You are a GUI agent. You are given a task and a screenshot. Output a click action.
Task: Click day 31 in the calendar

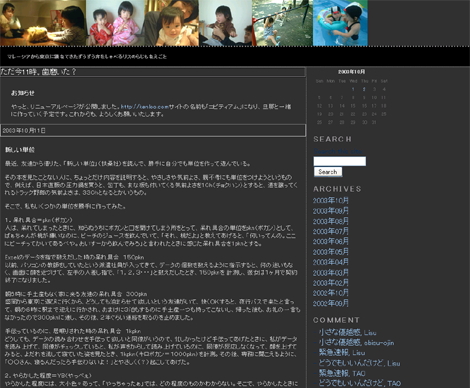point(374,122)
